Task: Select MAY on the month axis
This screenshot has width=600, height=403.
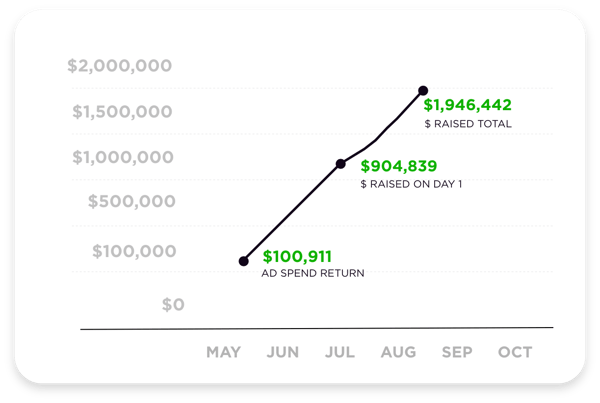Action: pyautogui.click(x=224, y=352)
